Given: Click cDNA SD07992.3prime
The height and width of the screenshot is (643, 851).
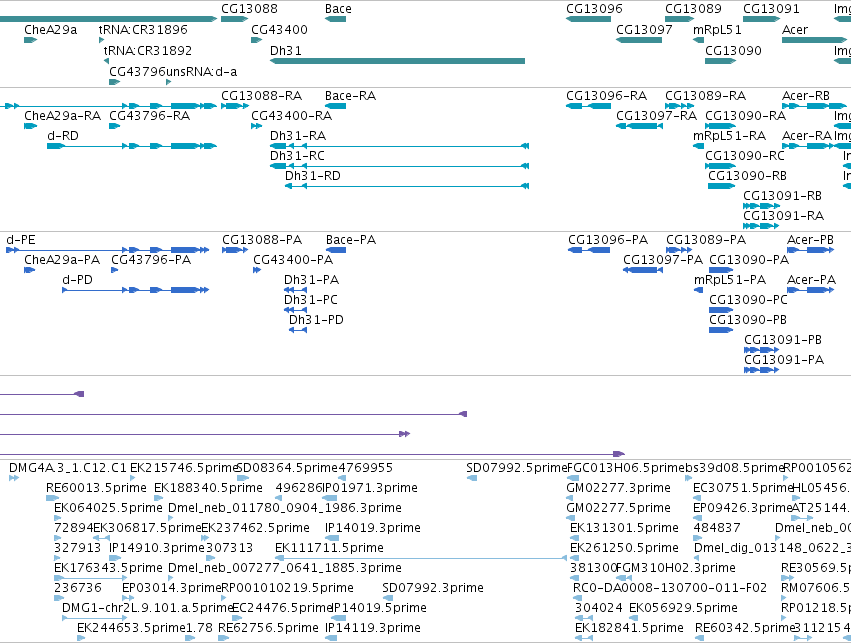Looking at the screenshot, I should click(x=433, y=588).
